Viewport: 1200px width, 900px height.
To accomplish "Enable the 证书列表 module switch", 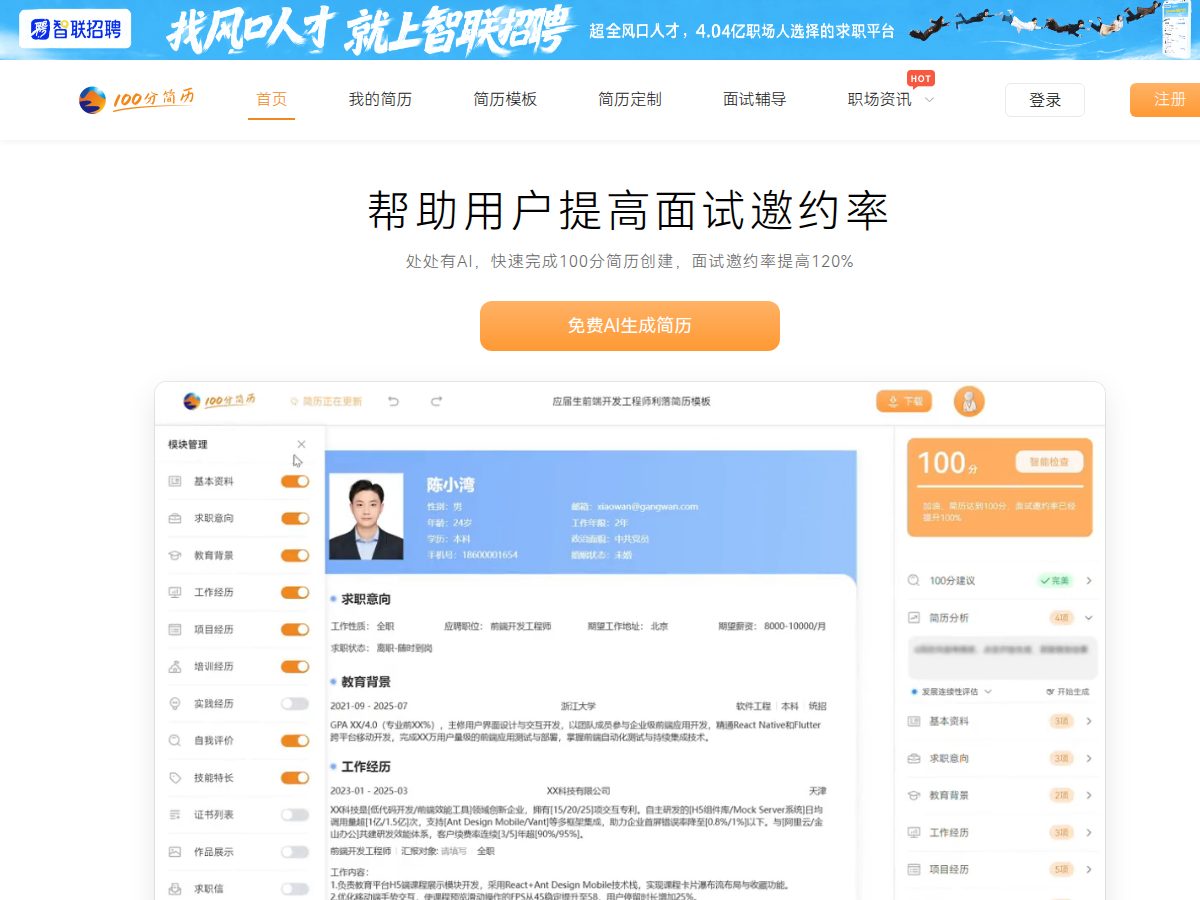I will (x=295, y=814).
